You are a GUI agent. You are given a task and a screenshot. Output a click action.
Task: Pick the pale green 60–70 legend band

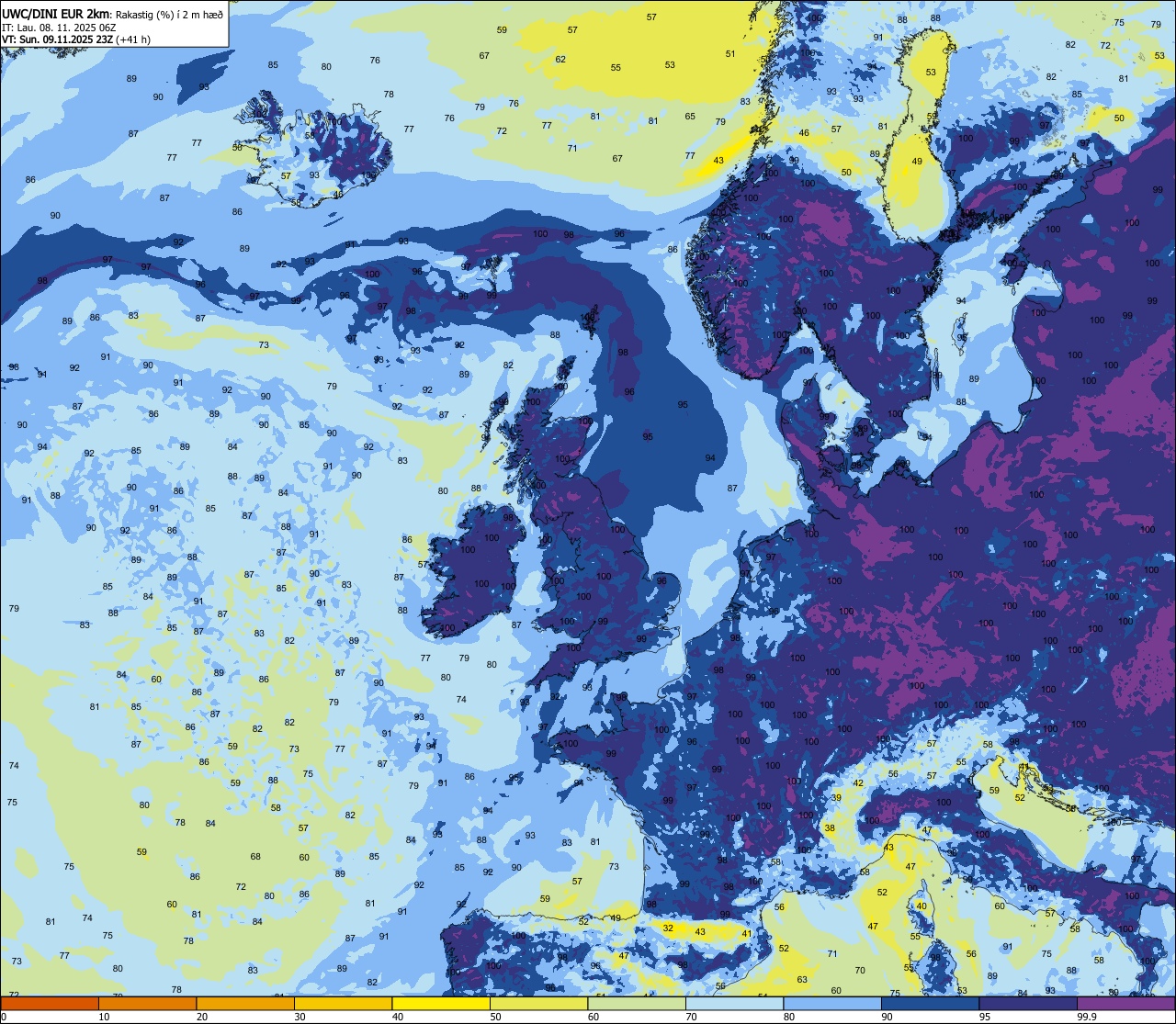point(637,1004)
